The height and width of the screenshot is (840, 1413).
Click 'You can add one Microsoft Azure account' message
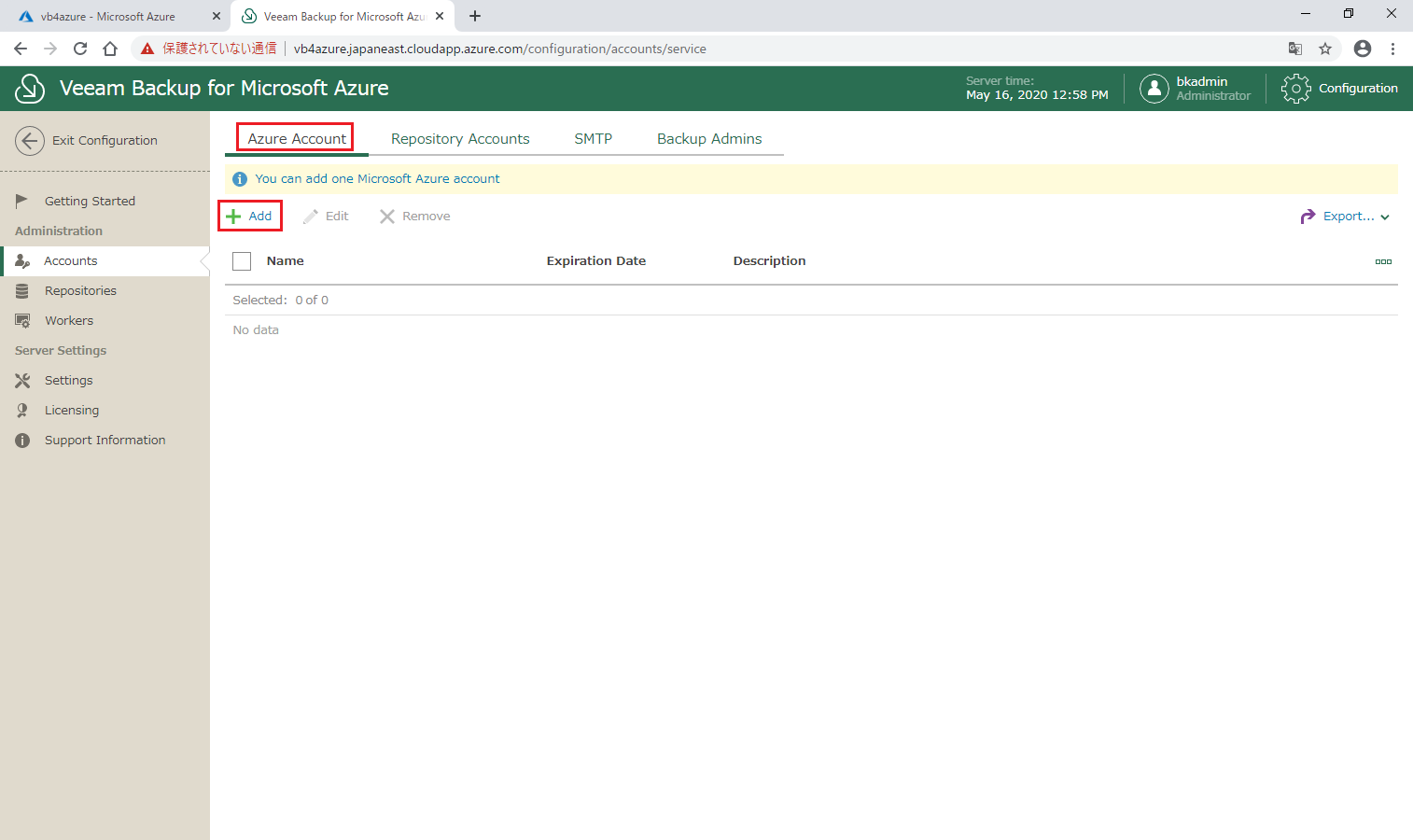pos(377,179)
